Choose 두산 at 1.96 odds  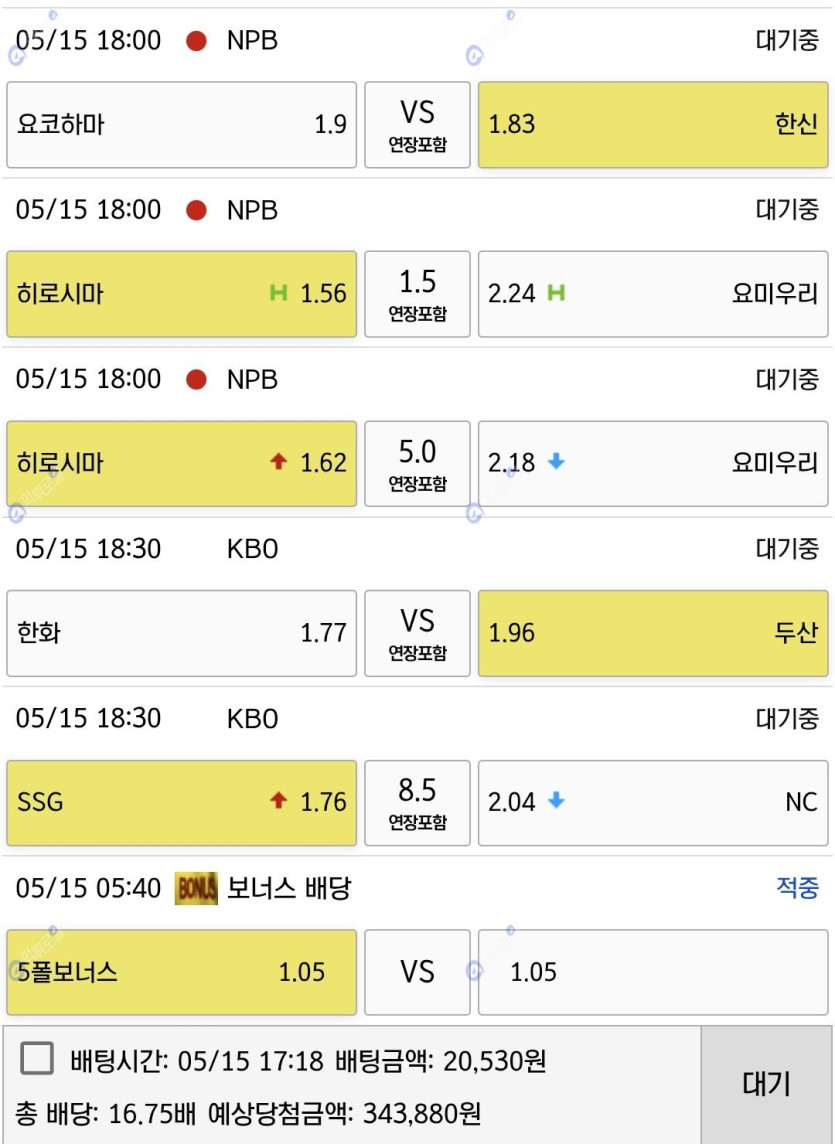[x=653, y=633]
